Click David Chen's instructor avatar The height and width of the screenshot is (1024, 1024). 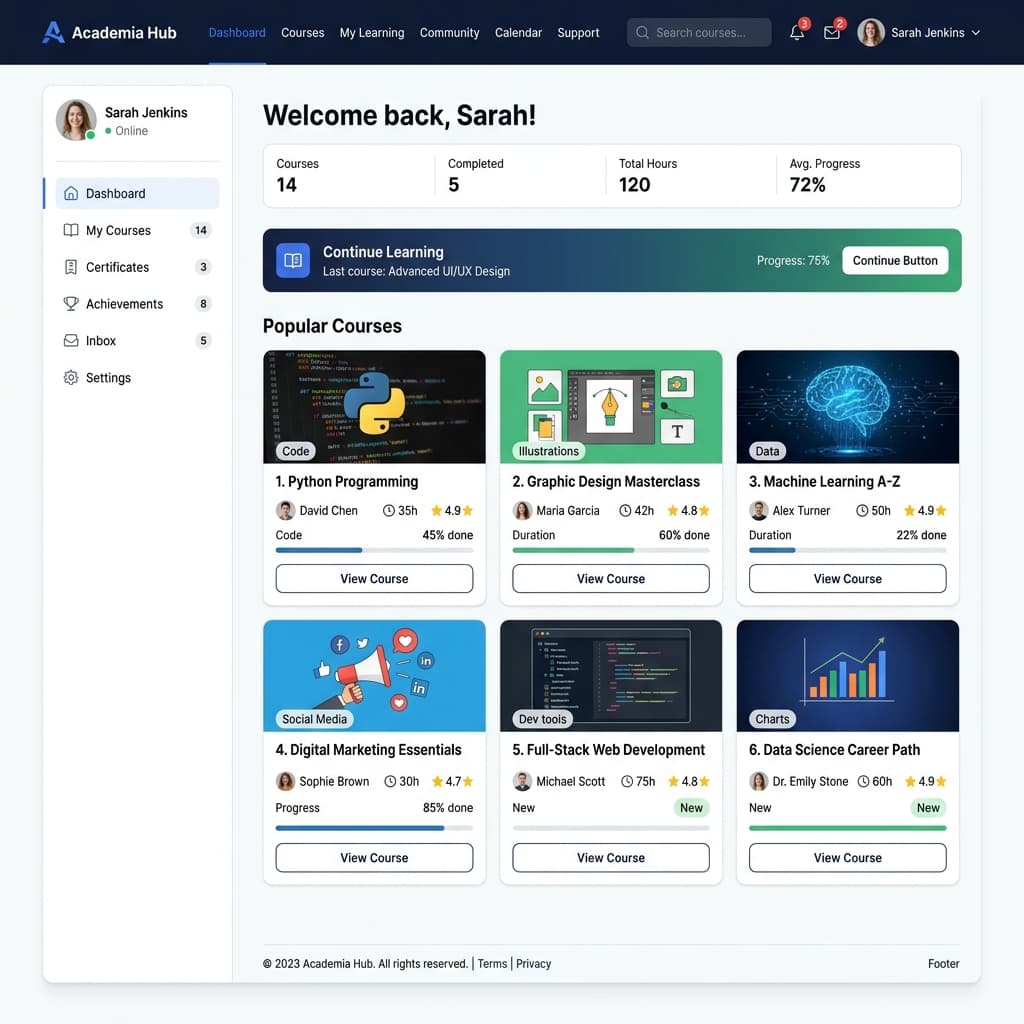[x=285, y=510]
